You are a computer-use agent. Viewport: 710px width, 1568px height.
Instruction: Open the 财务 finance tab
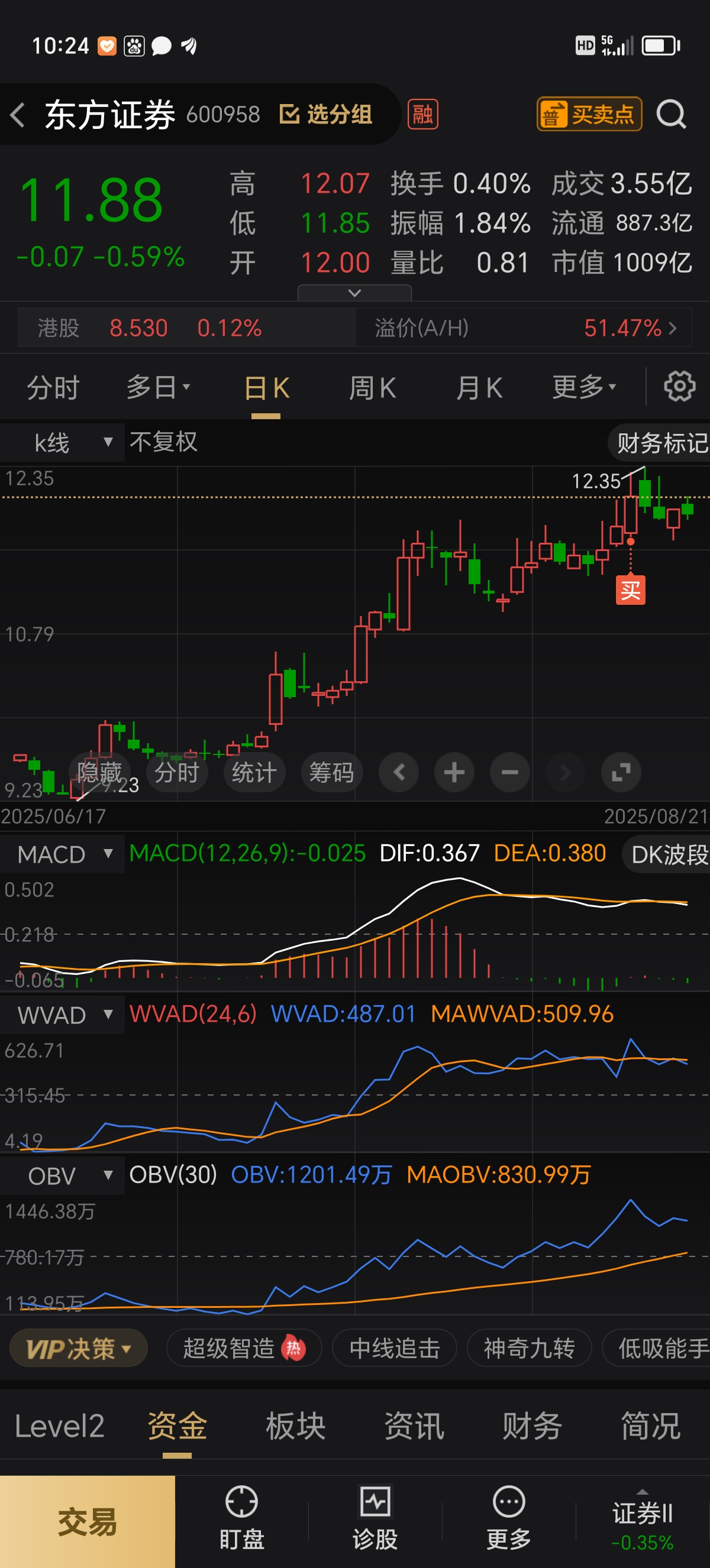[x=532, y=1427]
